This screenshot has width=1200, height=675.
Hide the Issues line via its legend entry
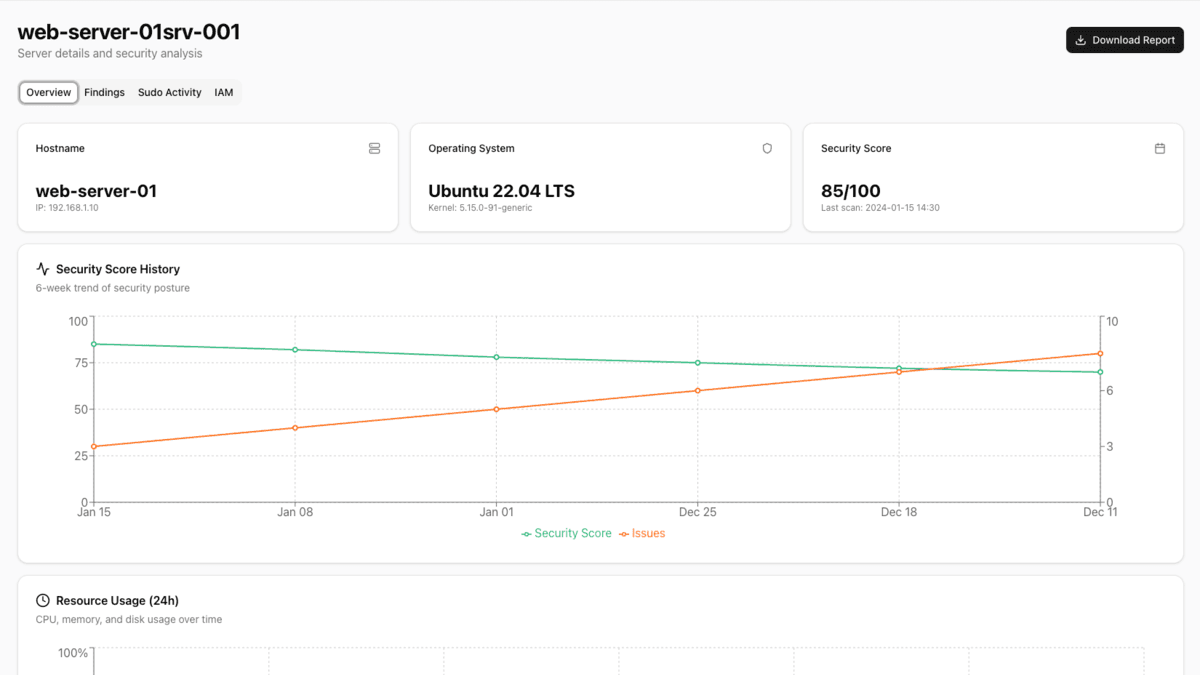[x=643, y=533]
